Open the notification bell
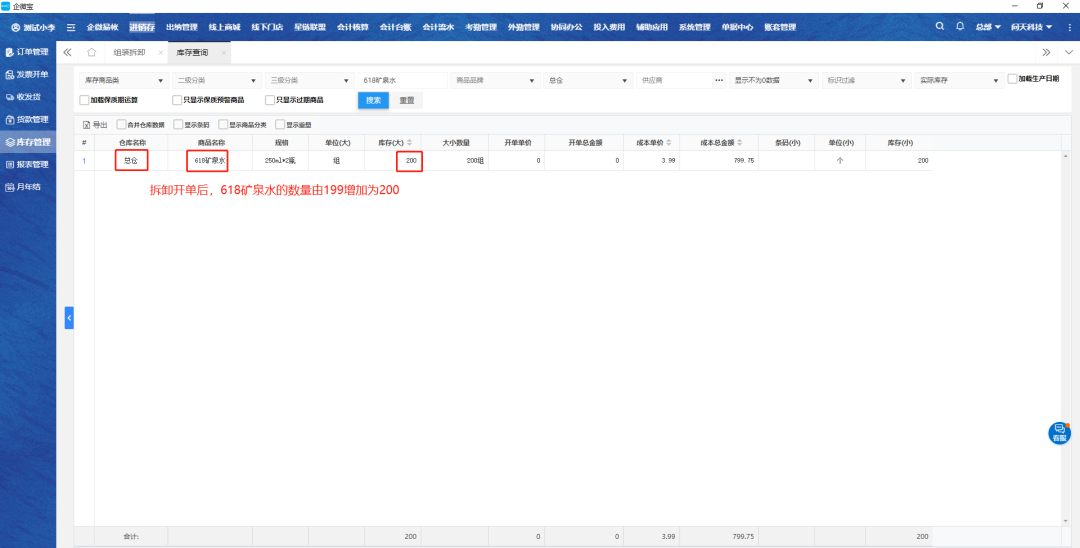Image resolution: width=1080 pixels, height=548 pixels. pos(960,26)
